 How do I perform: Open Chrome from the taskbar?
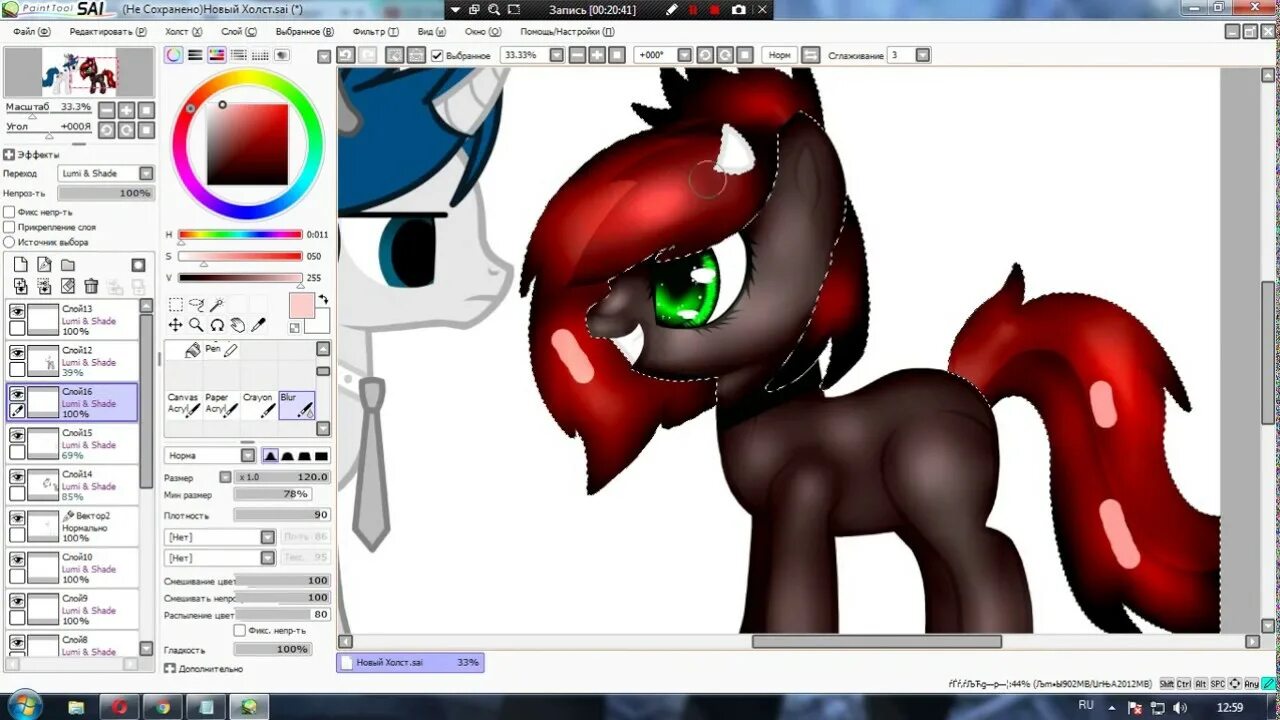click(162, 707)
